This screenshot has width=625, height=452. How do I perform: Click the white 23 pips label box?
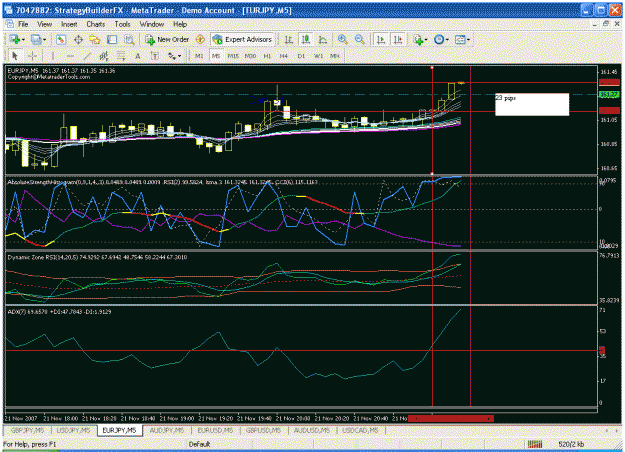pyautogui.click(x=532, y=104)
